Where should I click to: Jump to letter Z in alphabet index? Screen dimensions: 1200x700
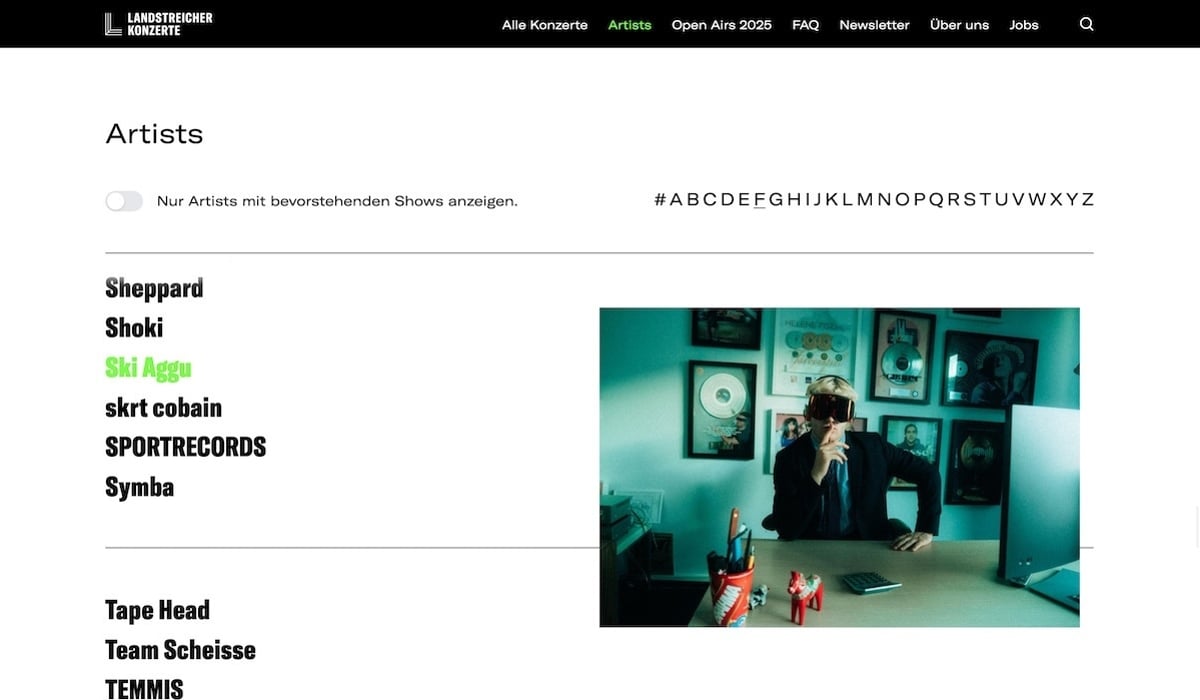[x=1088, y=199]
